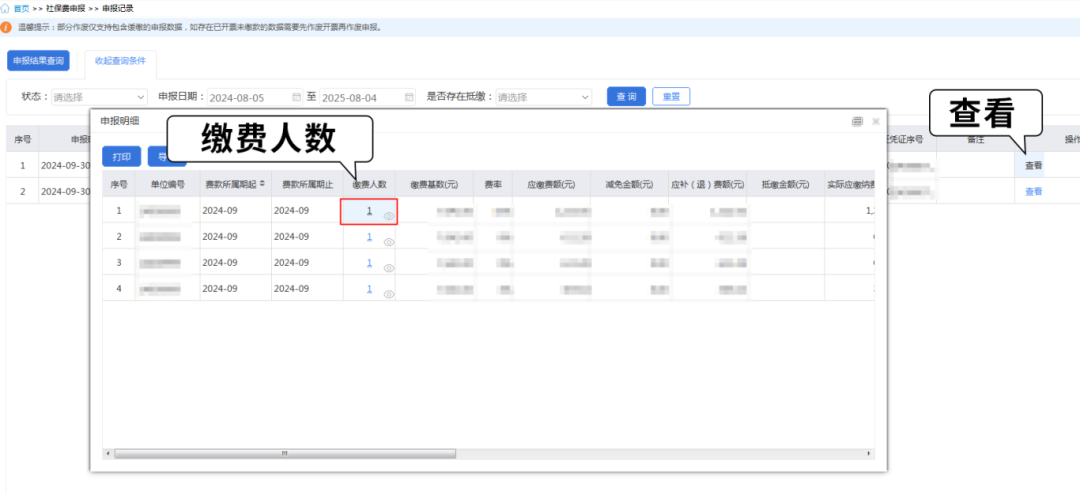
Task: Open calendar picker for the start date
Action: tap(296, 97)
